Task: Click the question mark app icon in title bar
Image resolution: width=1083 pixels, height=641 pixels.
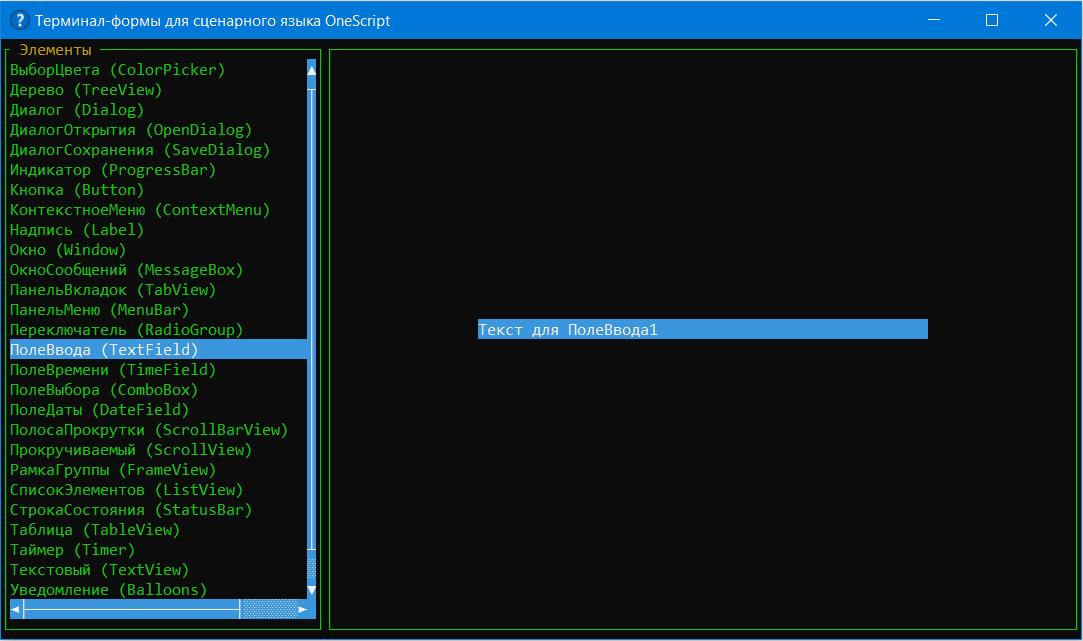Action: [19, 20]
